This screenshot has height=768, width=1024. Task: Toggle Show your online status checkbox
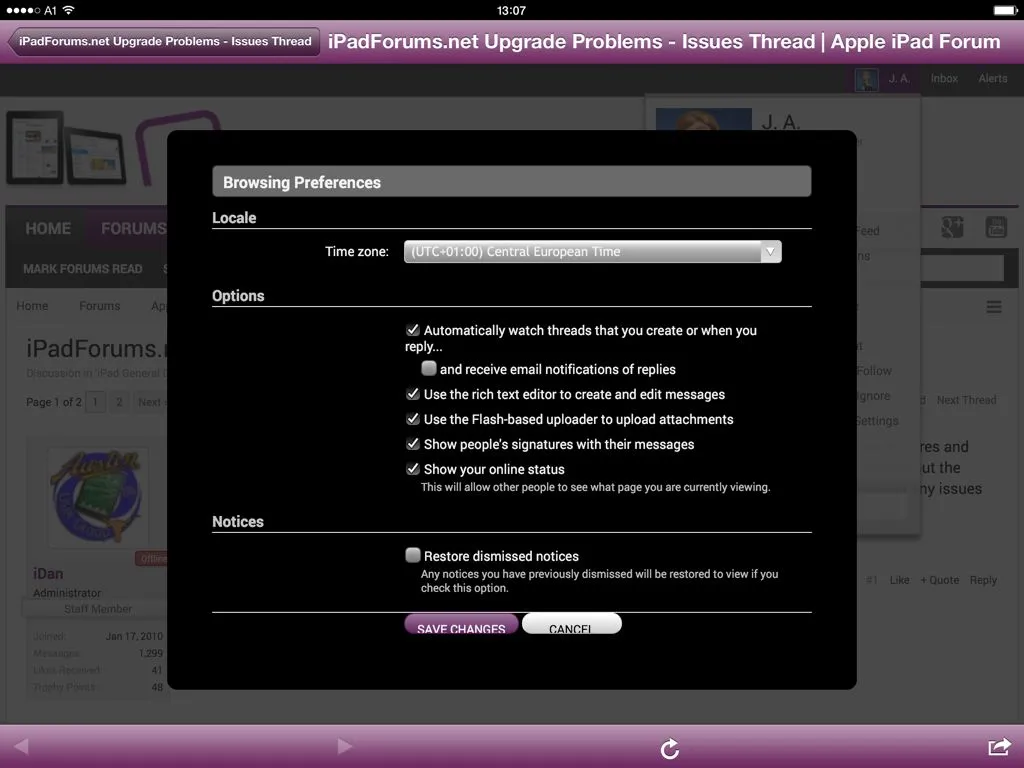click(413, 469)
